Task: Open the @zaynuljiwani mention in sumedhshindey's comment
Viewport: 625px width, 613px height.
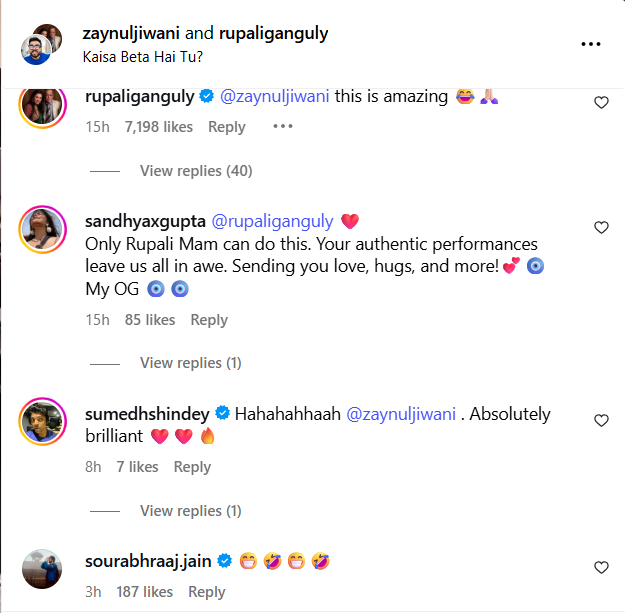Action: (x=400, y=413)
